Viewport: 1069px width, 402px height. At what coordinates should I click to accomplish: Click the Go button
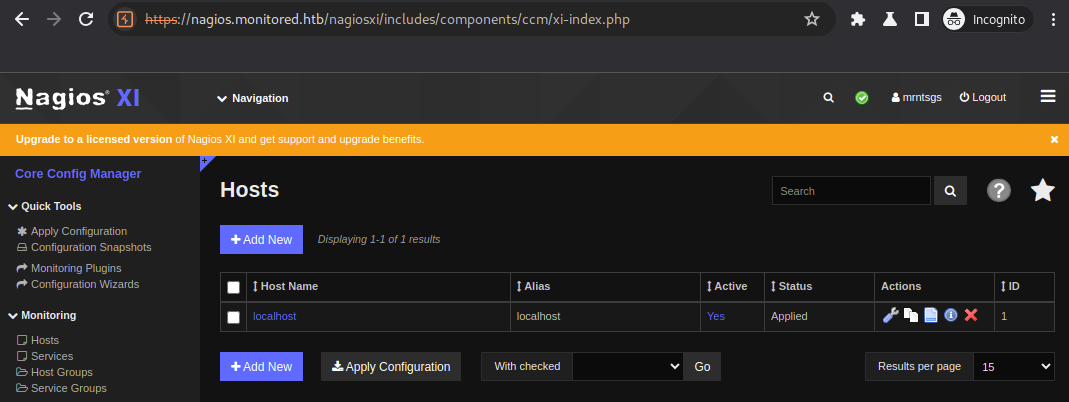tap(702, 367)
